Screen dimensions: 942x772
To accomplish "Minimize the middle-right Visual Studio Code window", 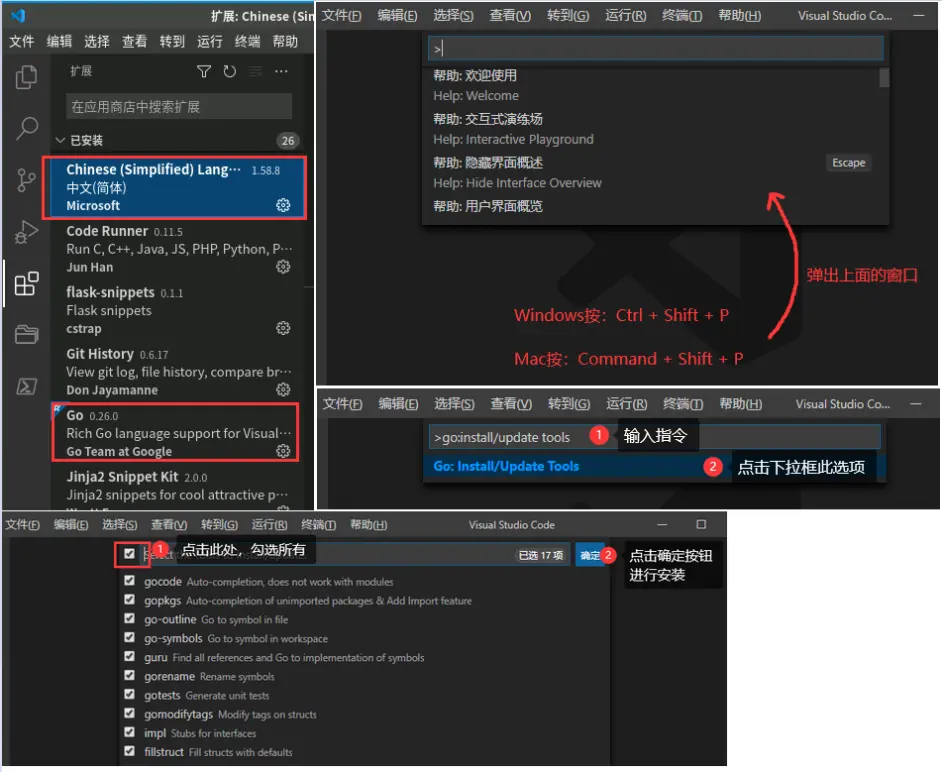I will (x=916, y=404).
